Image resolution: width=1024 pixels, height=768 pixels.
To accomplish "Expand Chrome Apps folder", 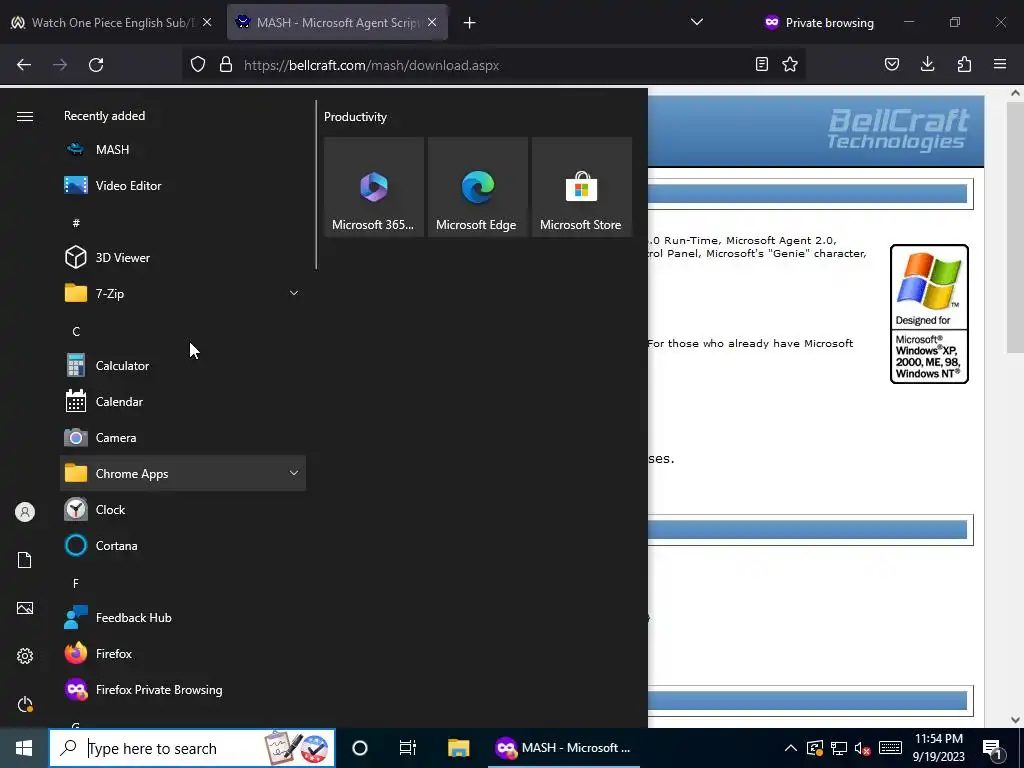I will click(183, 473).
